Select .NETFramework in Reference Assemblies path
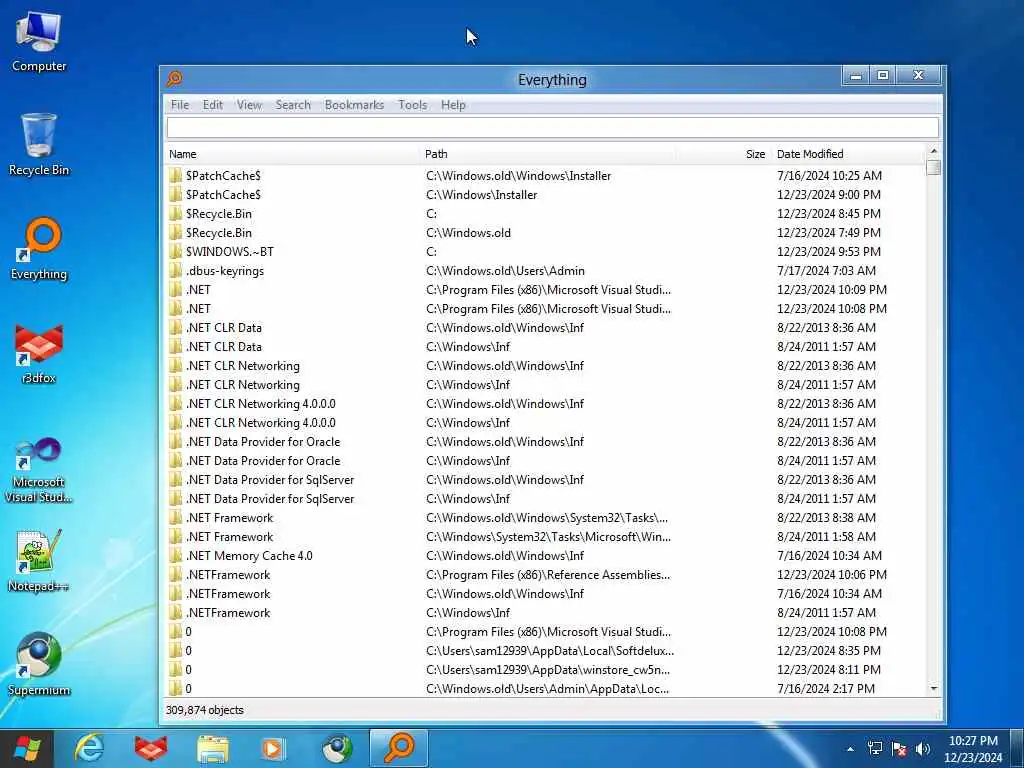Screen dimensions: 1024x768 pyautogui.click(x=546, y=575)
